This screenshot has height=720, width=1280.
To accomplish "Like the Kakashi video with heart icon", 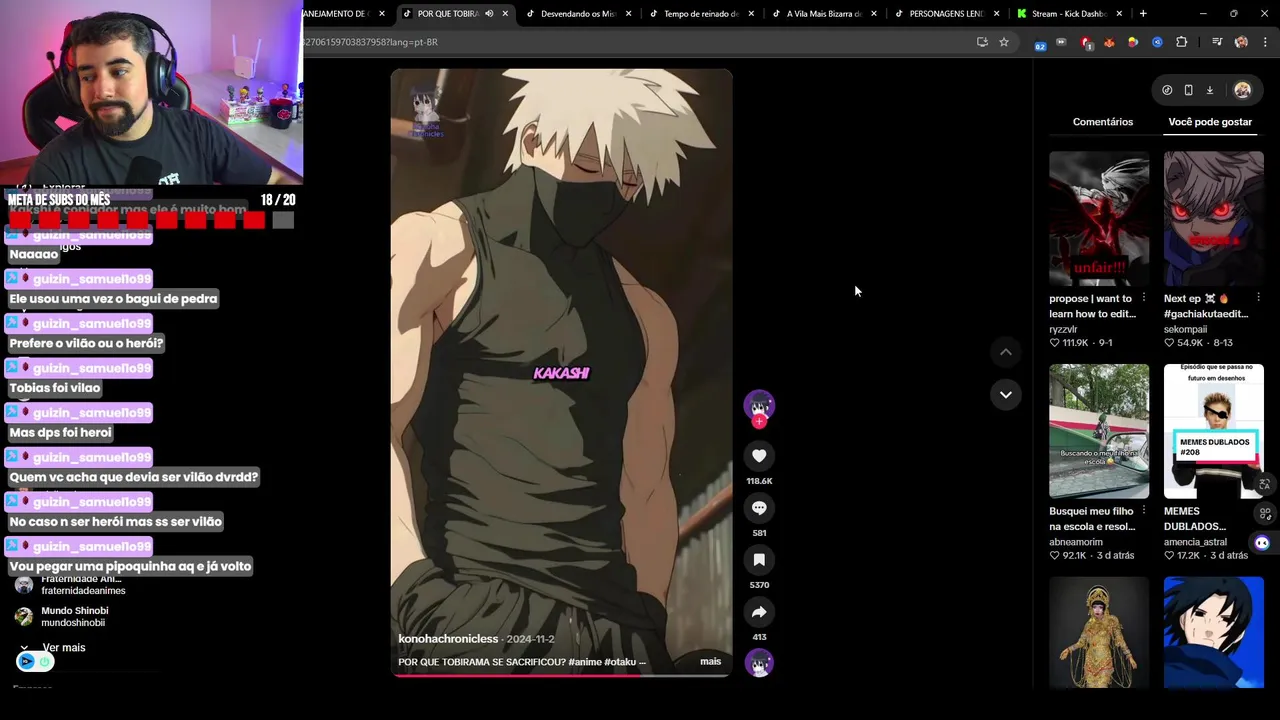I will [759, 456].
